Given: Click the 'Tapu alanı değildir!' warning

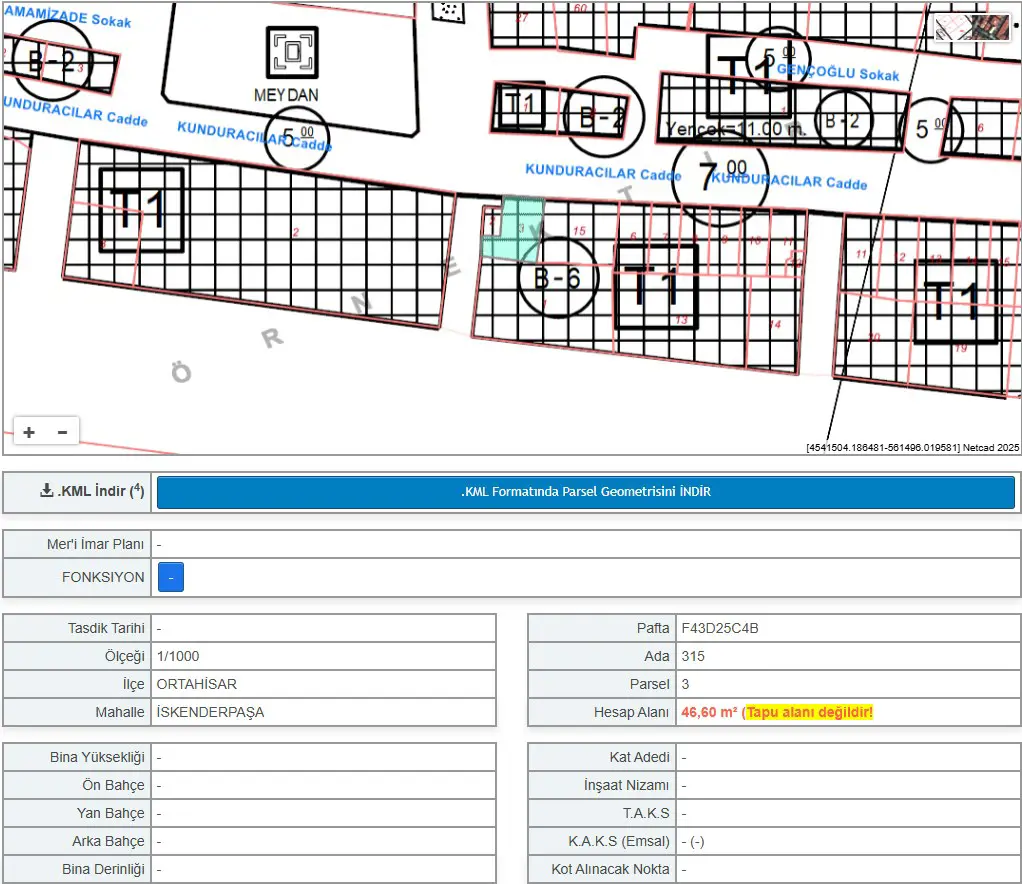Looking at the screenshot, I should click(810, 713).
